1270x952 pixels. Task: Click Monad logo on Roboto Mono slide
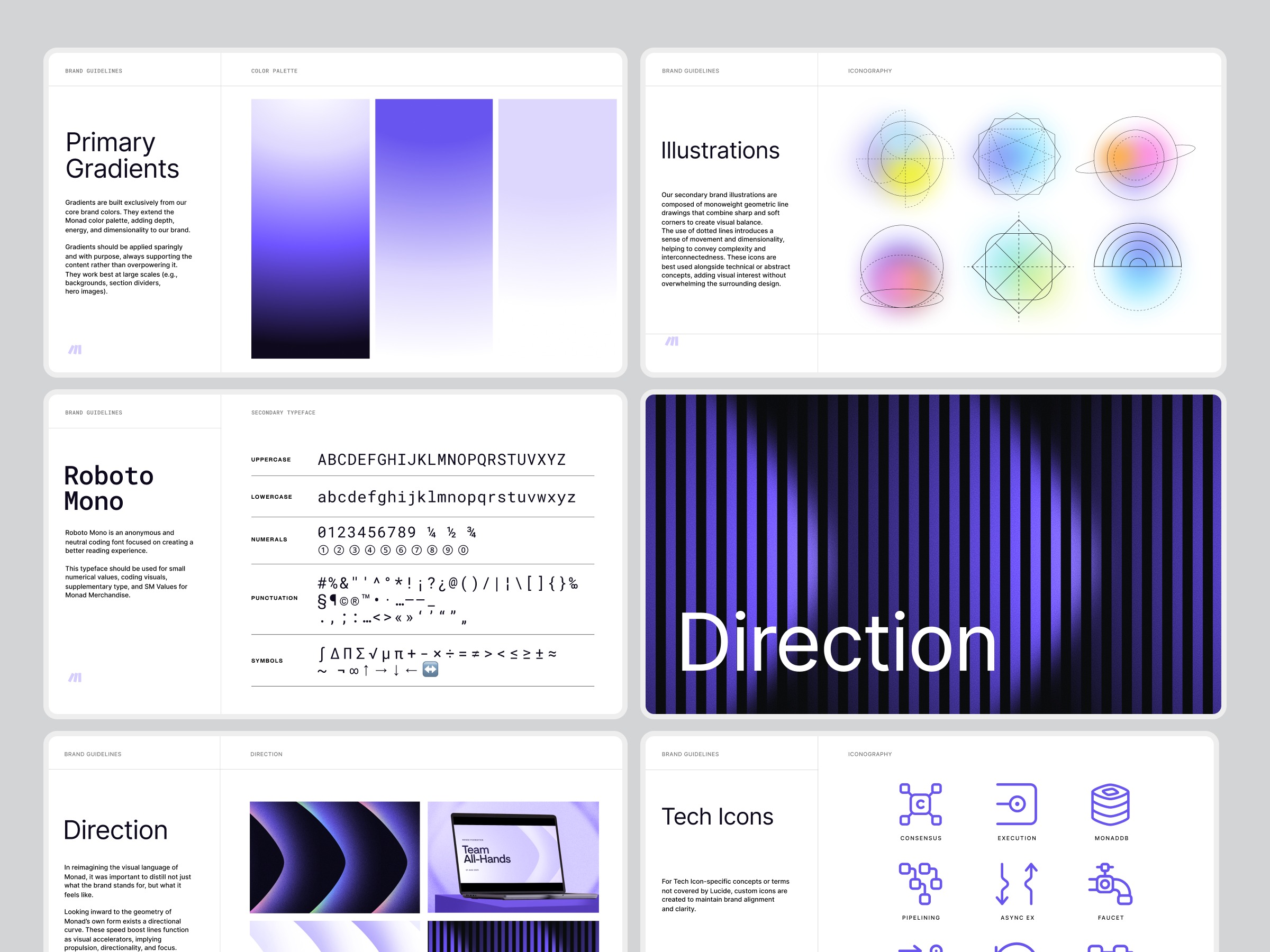(75, 678)
